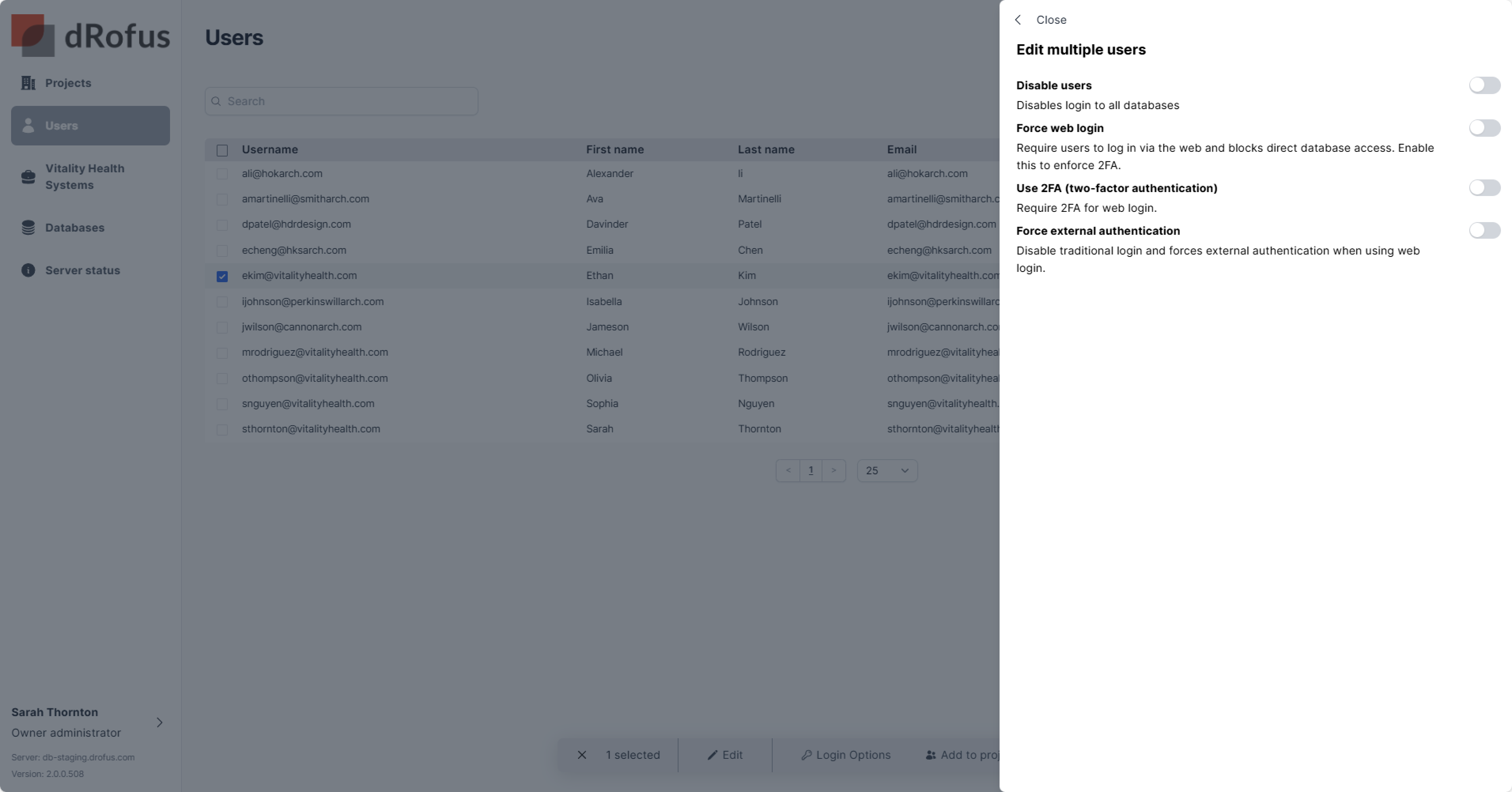Screen dimensions: 1512x792
Task: Click the mrodriguez@vitalityhealth.com row checkbox
Action: (x=222, y=353)
